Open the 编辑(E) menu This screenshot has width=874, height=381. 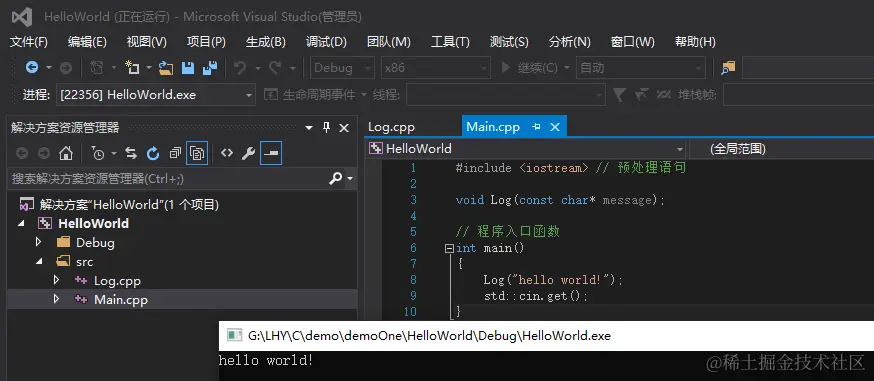click(87, 42)
